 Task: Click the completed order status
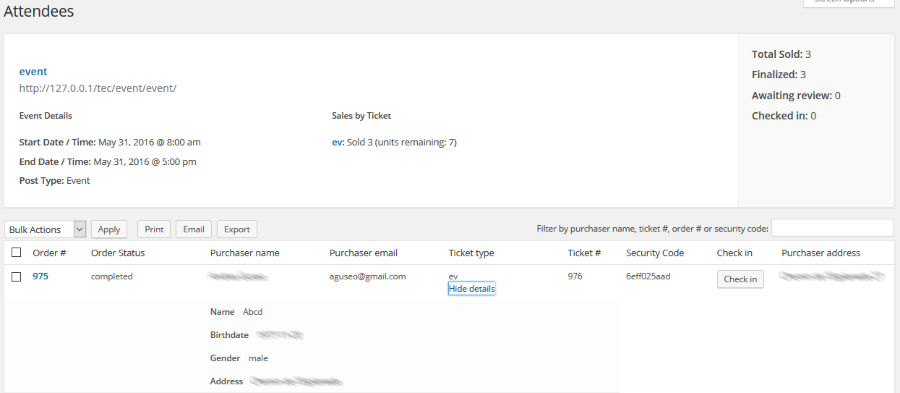point(111,276)
